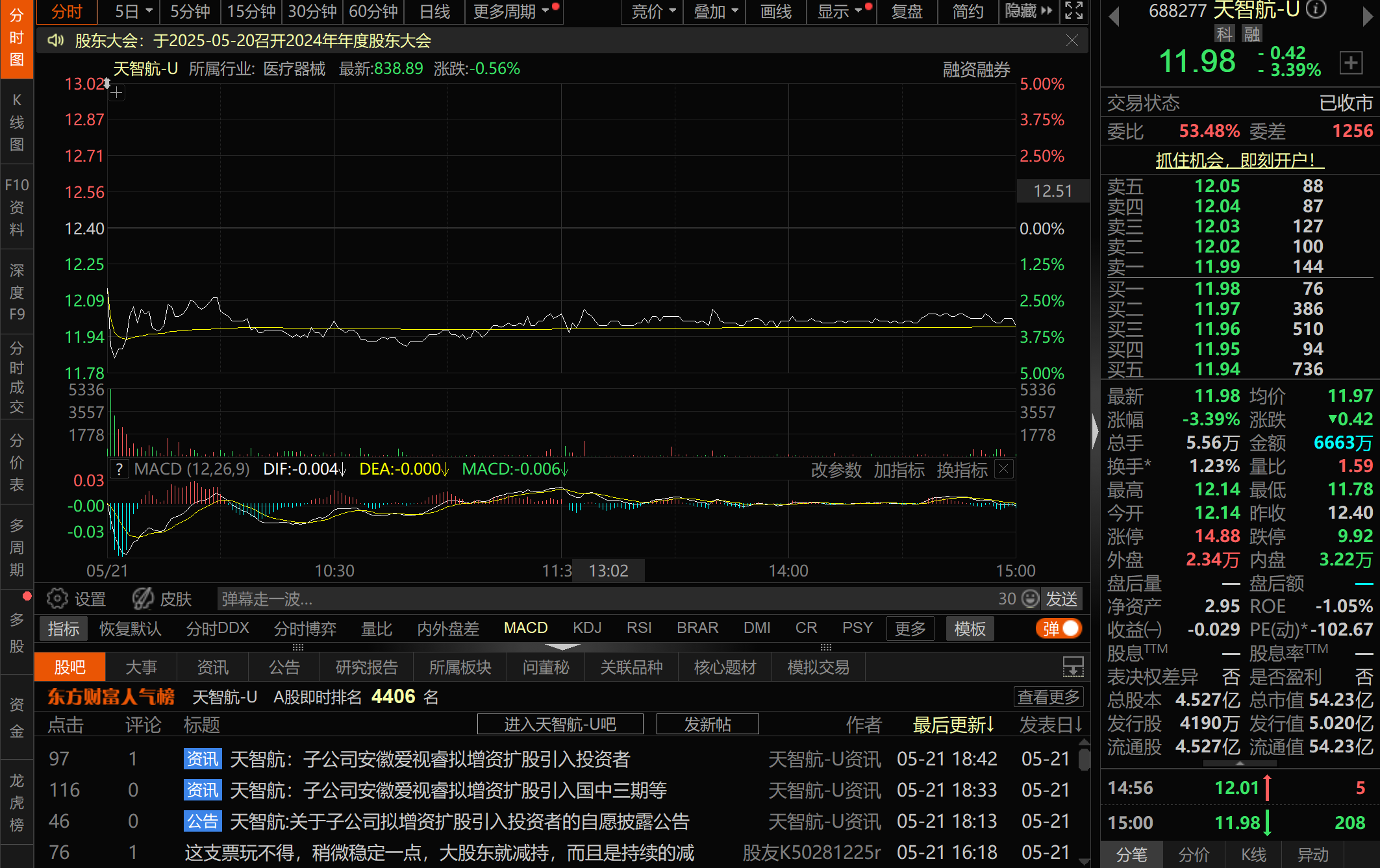Open the skin theme icon

pos(143,599)
